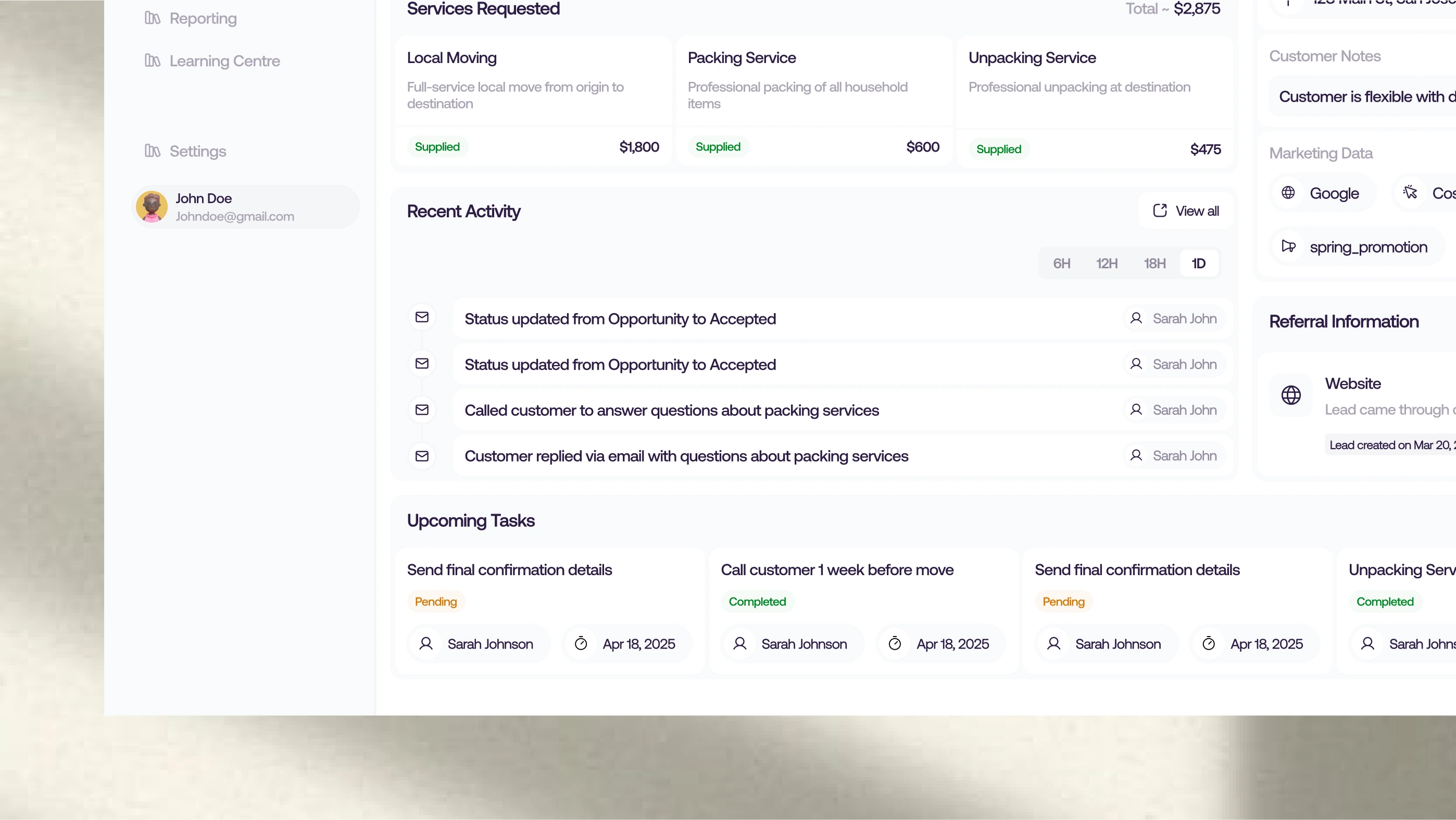1456x820 pixels.
Task: Click user icon in second Status updated row
Action: [1136, 364]
